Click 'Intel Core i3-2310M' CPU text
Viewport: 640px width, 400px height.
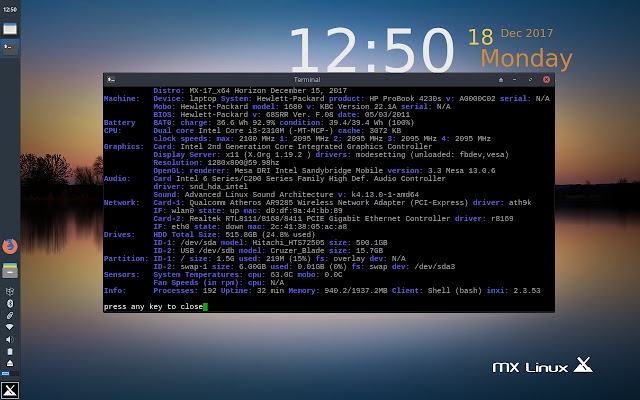point(241,131)
